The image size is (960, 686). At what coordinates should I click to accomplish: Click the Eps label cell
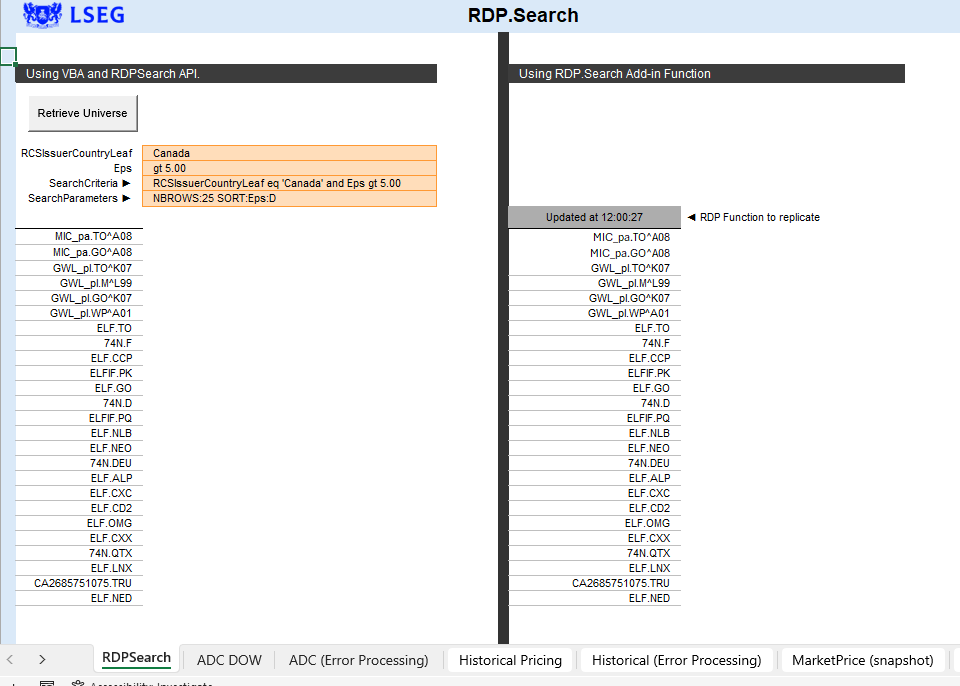pyautogui.click(x=122, y=168)
